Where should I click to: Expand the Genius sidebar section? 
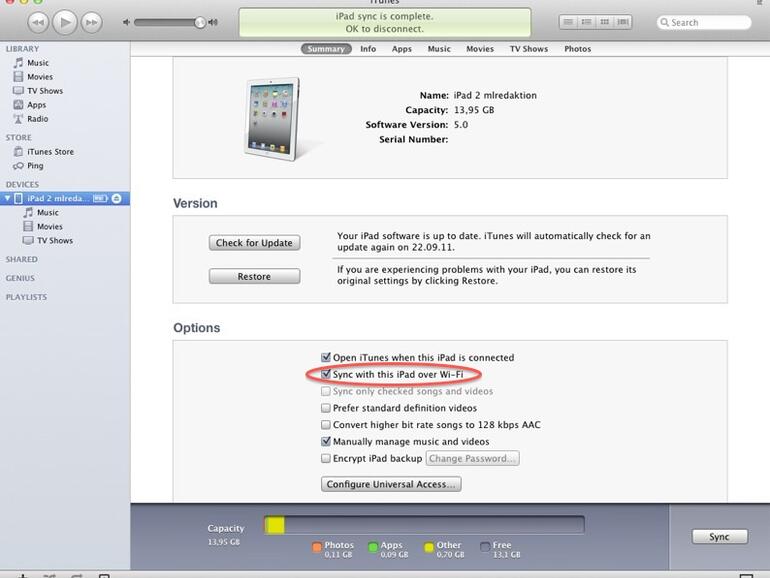point(20,278)
